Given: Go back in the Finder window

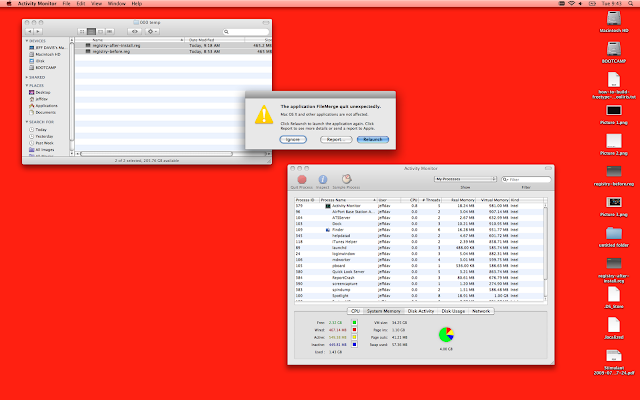Looking at the screenshot, I should coord(29,31).
